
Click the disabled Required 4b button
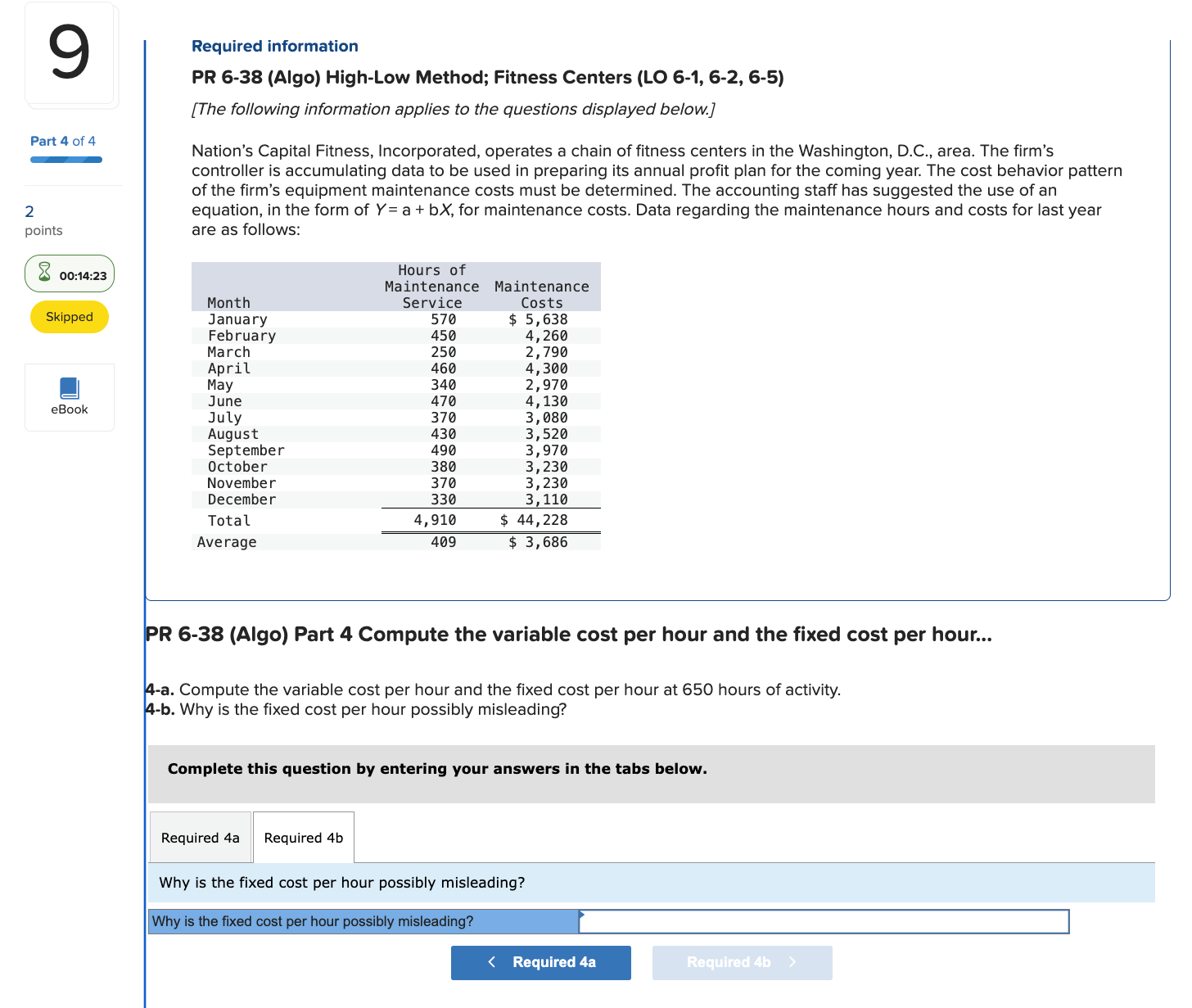coord(742,962)
